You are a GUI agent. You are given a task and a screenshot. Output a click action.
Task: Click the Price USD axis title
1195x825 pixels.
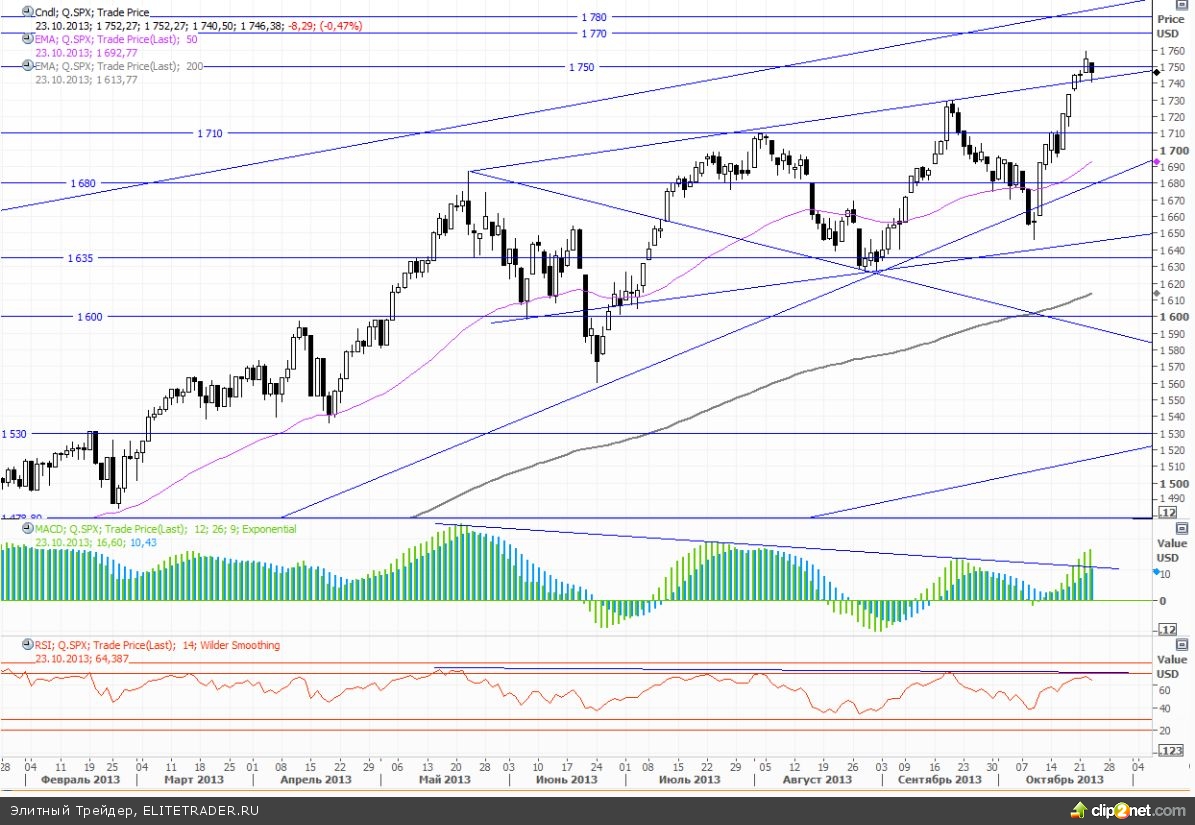tap(1170, 26)
